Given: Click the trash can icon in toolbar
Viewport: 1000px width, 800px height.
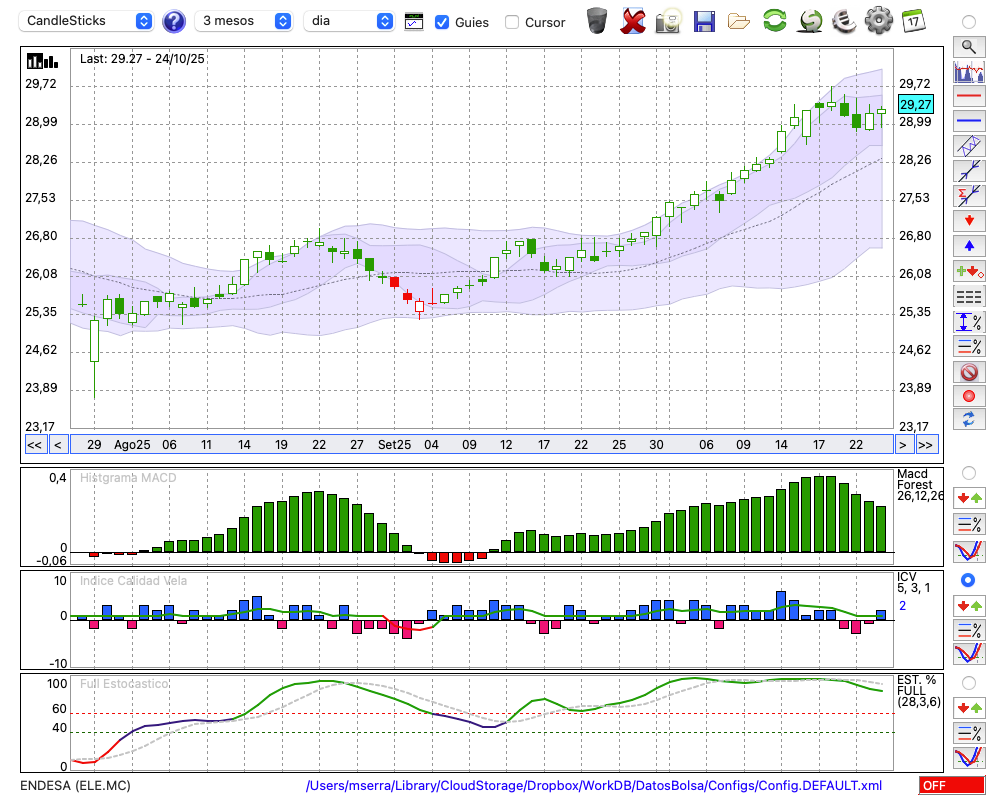Looking at the screenshot, I should pyautogui.click(x=597, y=21).
